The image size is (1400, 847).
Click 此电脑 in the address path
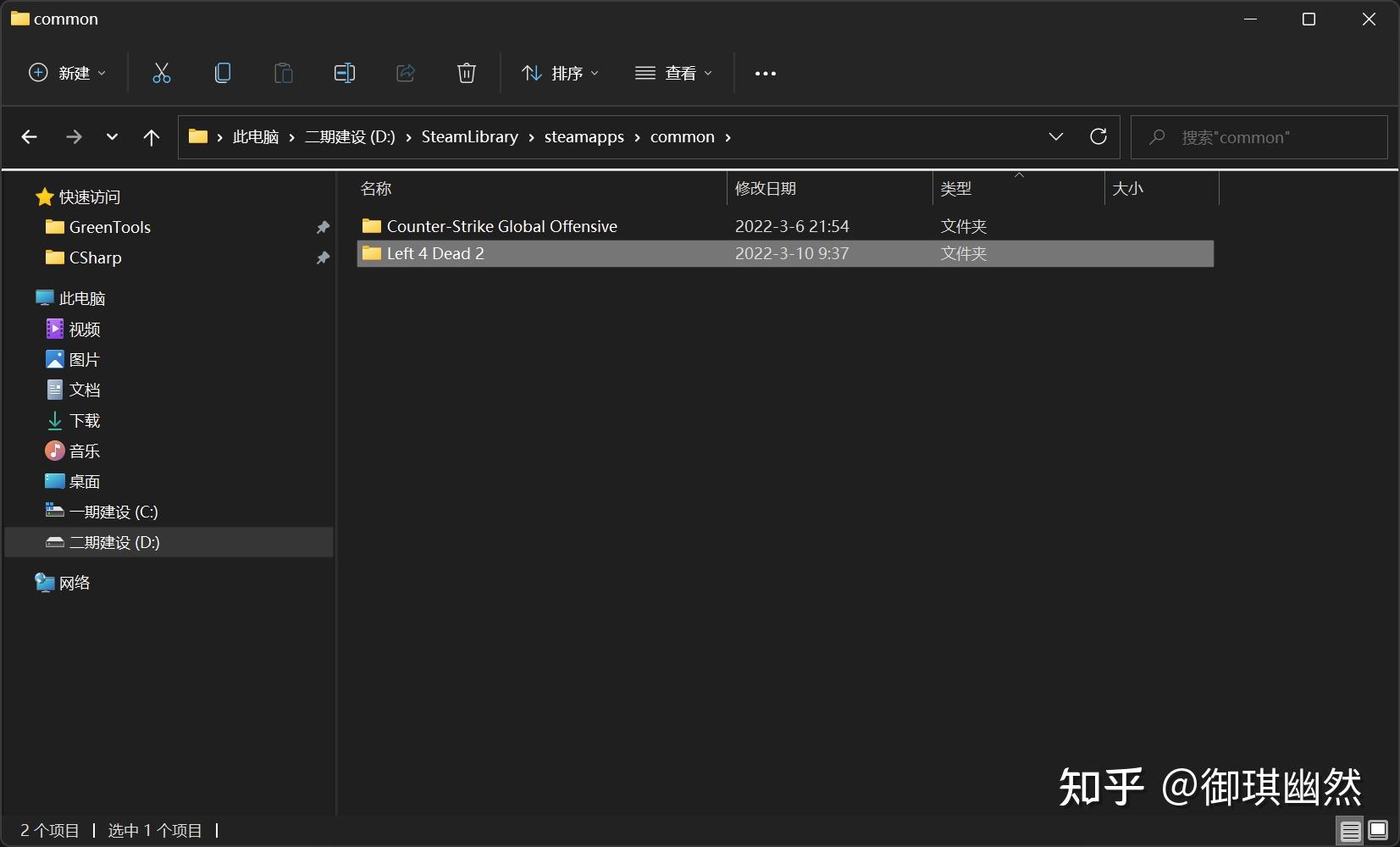[x=256, y=137]
